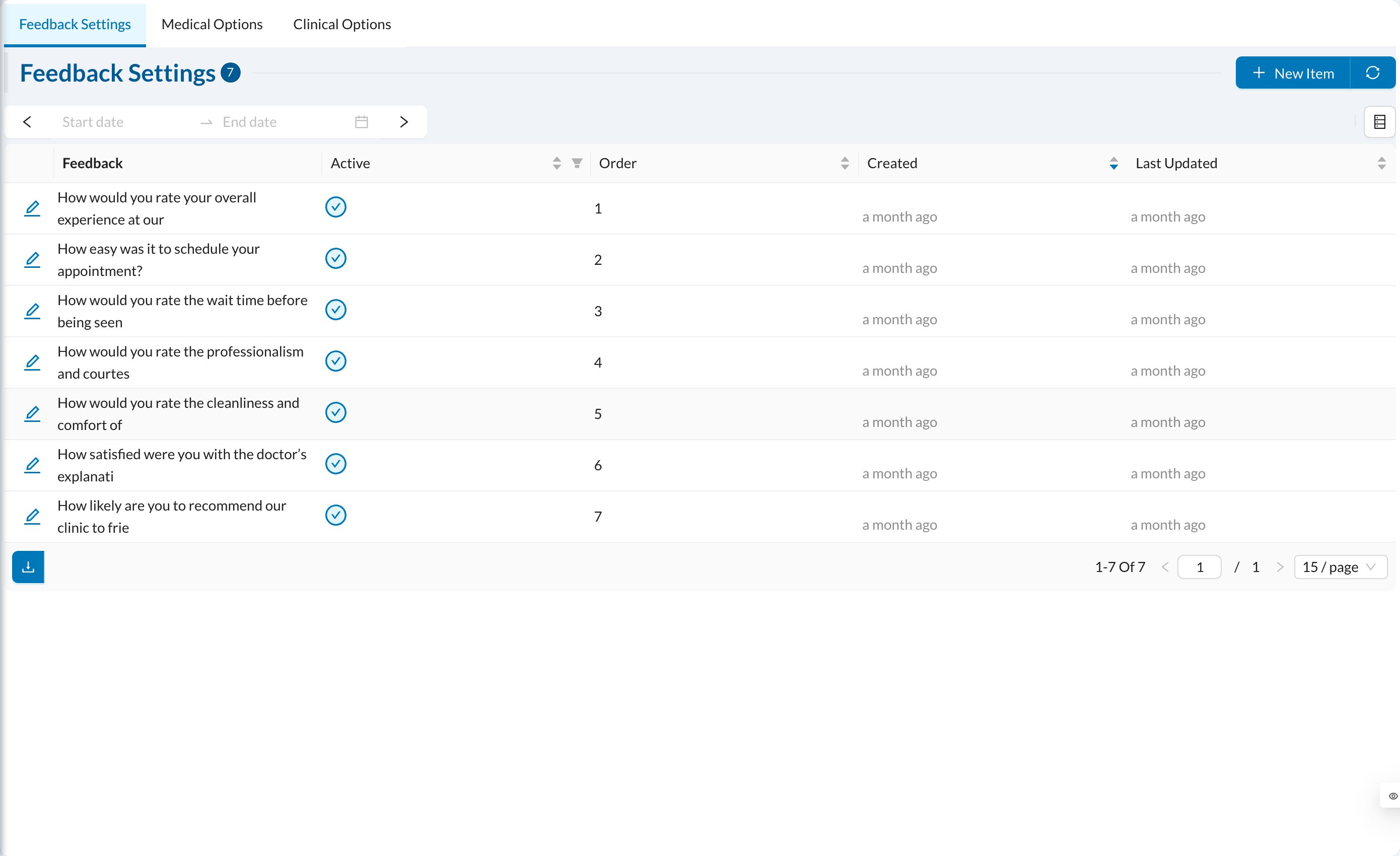Click the 1-7 Of 7 pagination text
The width and height of the screenshot is (1400, 856).
(x=1120, y=567)
